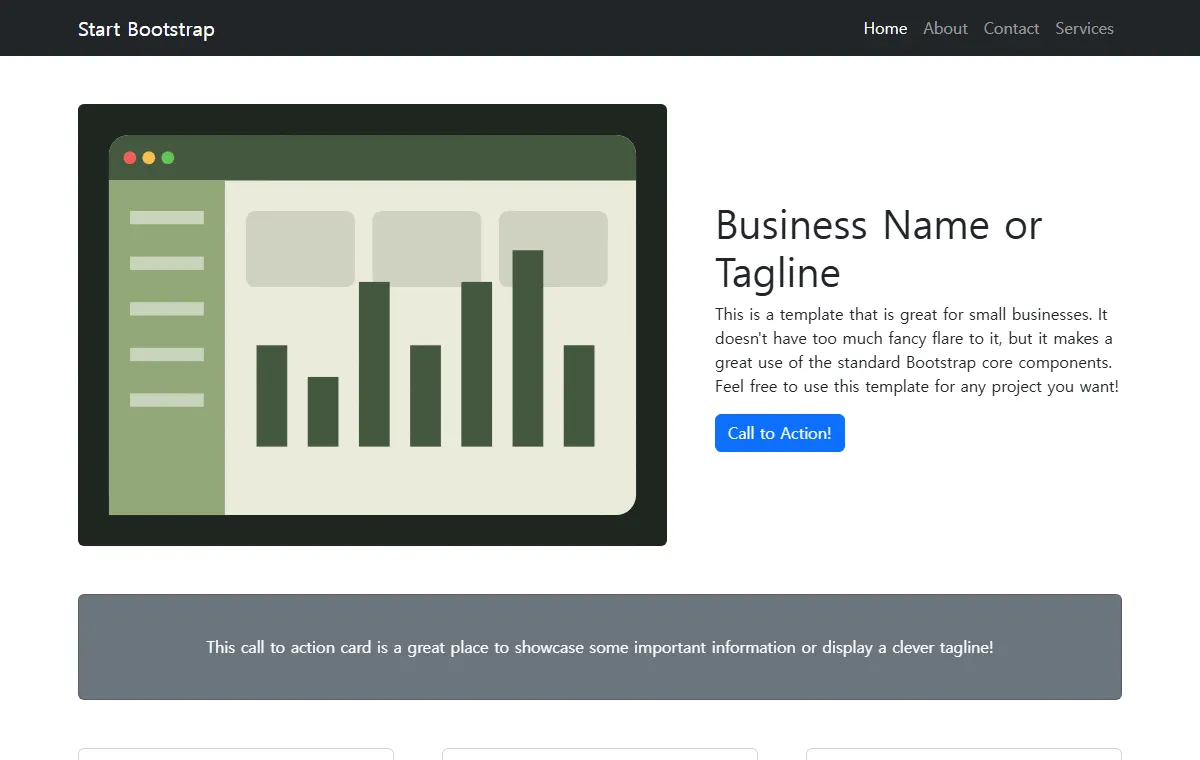Click the top line in illustration's green sidebar
This screenshot has width=1200, height=760.
click(167, 217)
